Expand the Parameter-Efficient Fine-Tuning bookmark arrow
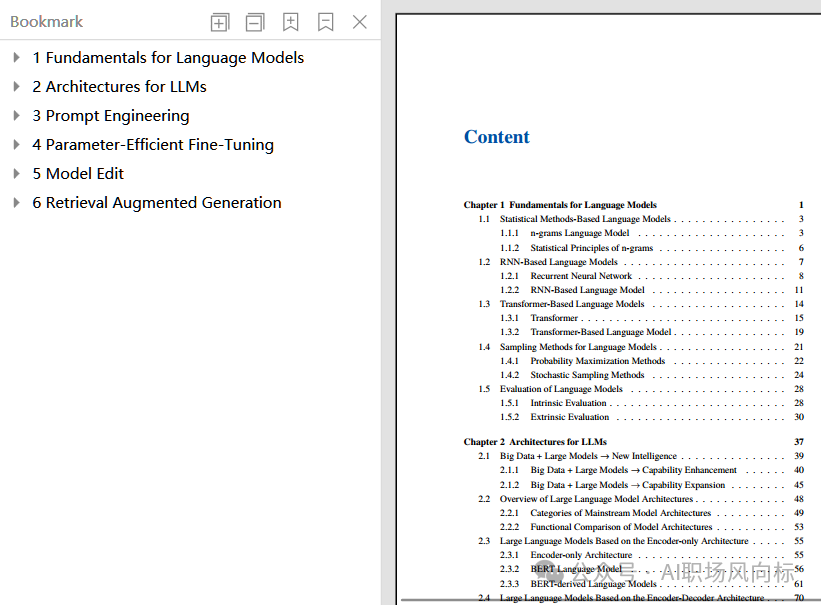 (x=16, y=145)
